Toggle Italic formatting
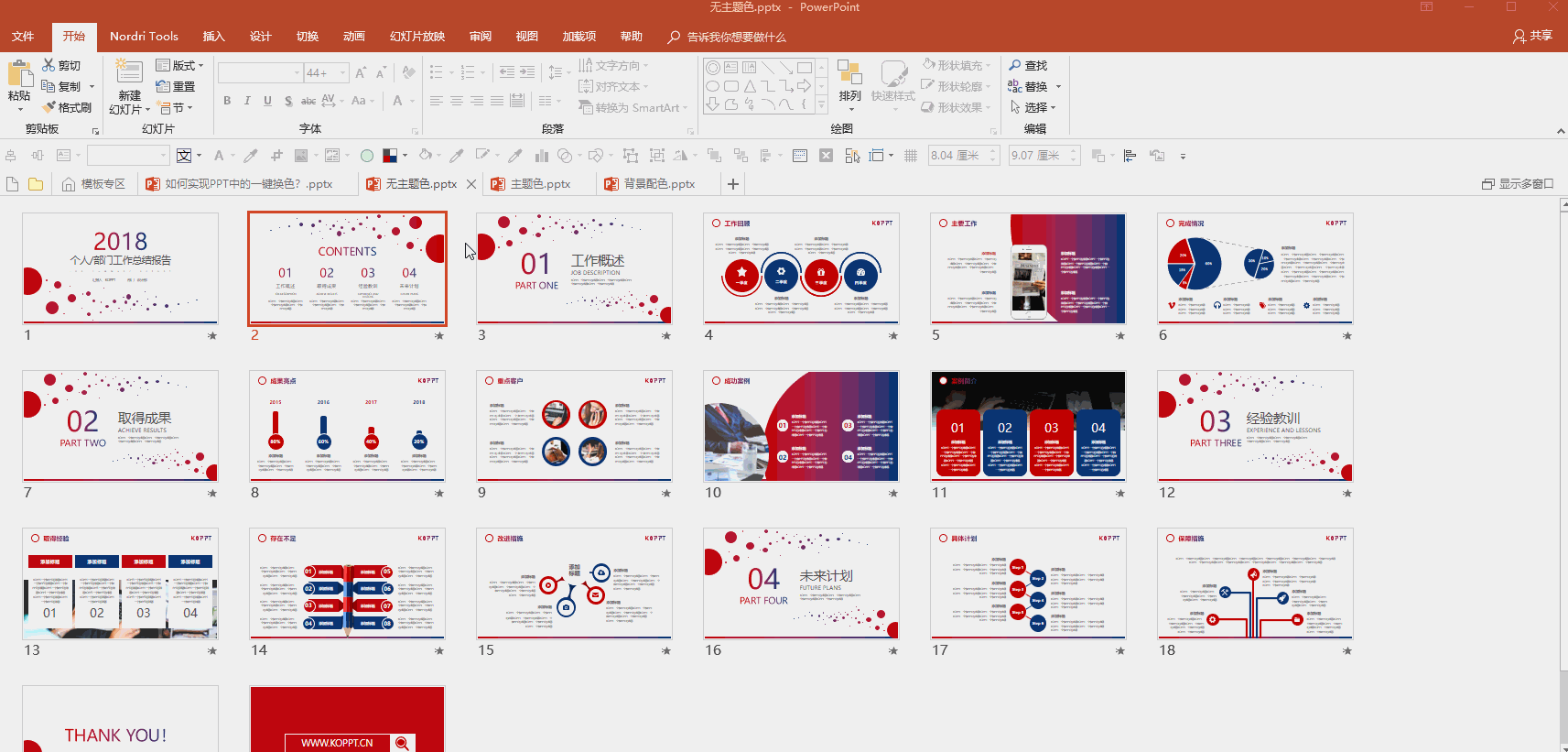Image resolution: width=1568 pixels, height=752 pixels. pyautogui.click(x=247, y=101)
